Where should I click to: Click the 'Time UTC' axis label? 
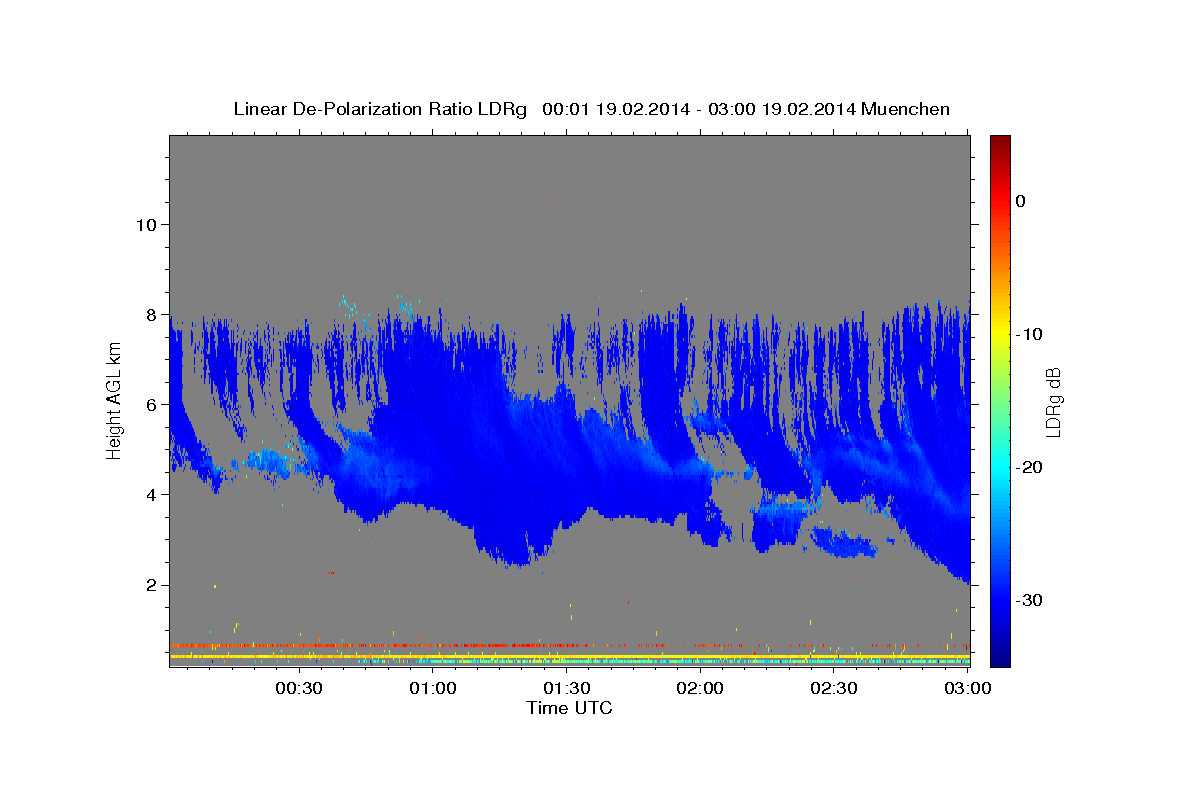coord(569,708)
